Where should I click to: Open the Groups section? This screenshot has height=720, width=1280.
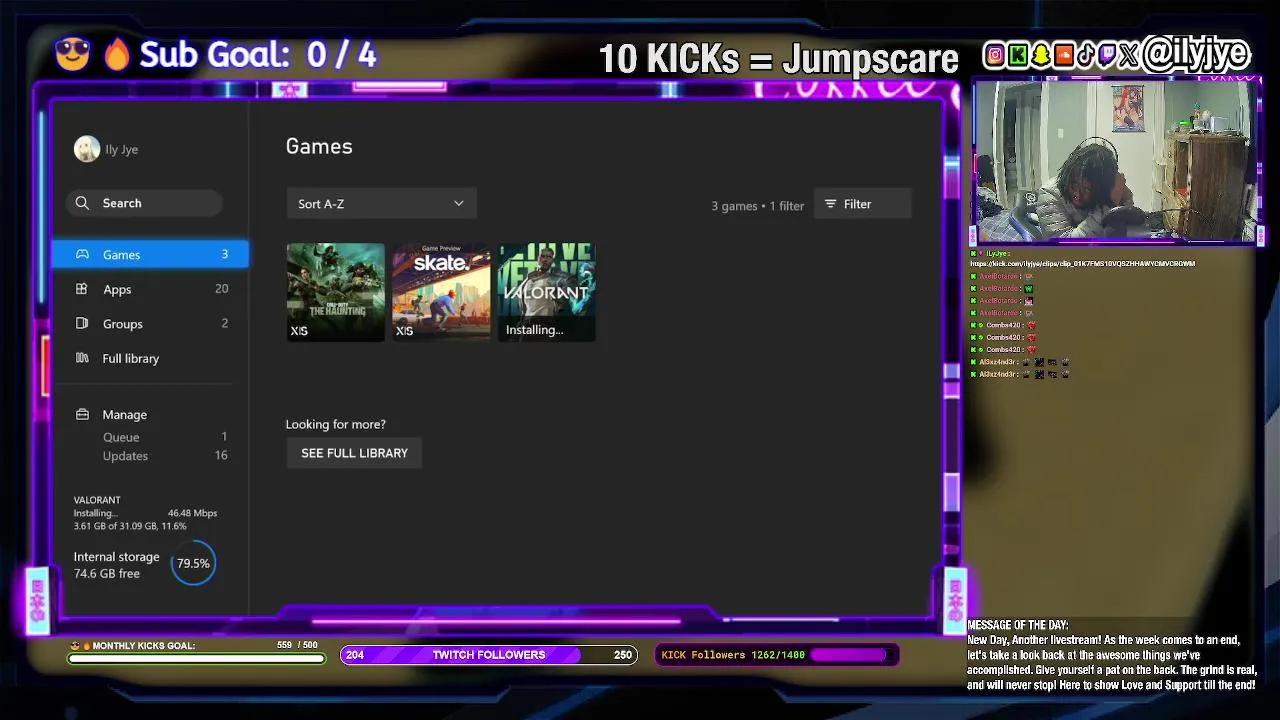[x=150, y=323]
